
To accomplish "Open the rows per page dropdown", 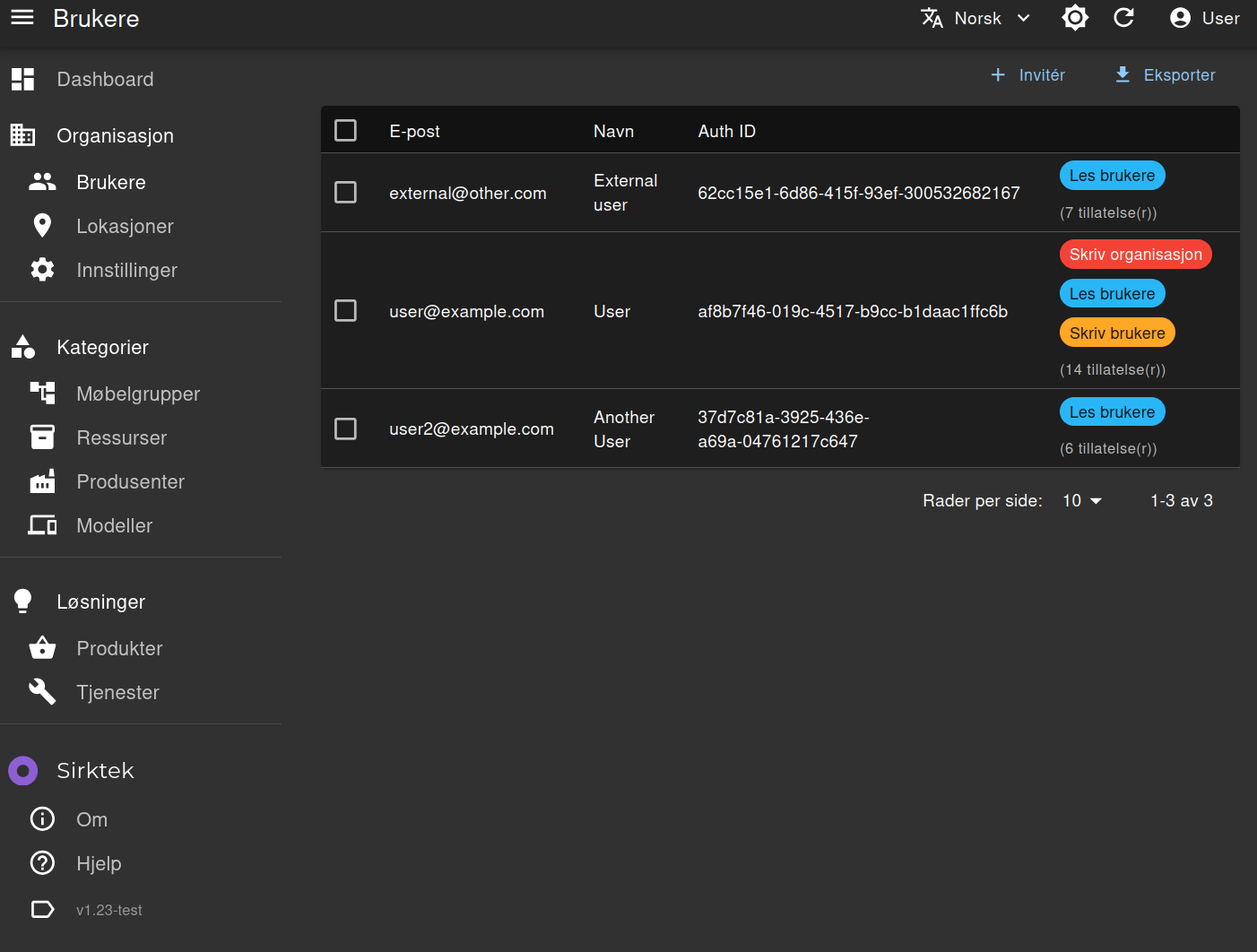I will coord(1081,501).
